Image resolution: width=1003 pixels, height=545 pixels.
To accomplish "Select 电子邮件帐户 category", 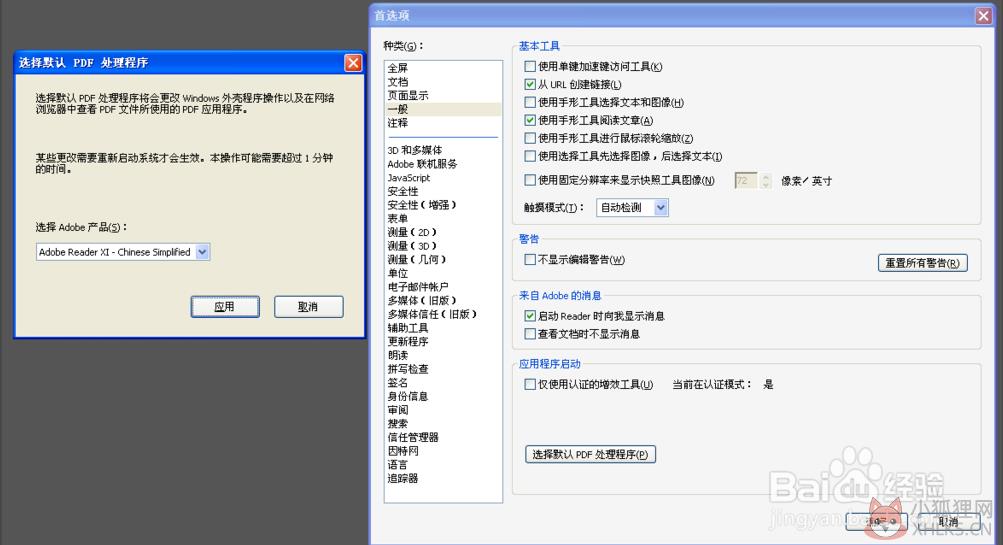I will pyautogui.click(x=418, y=287).
